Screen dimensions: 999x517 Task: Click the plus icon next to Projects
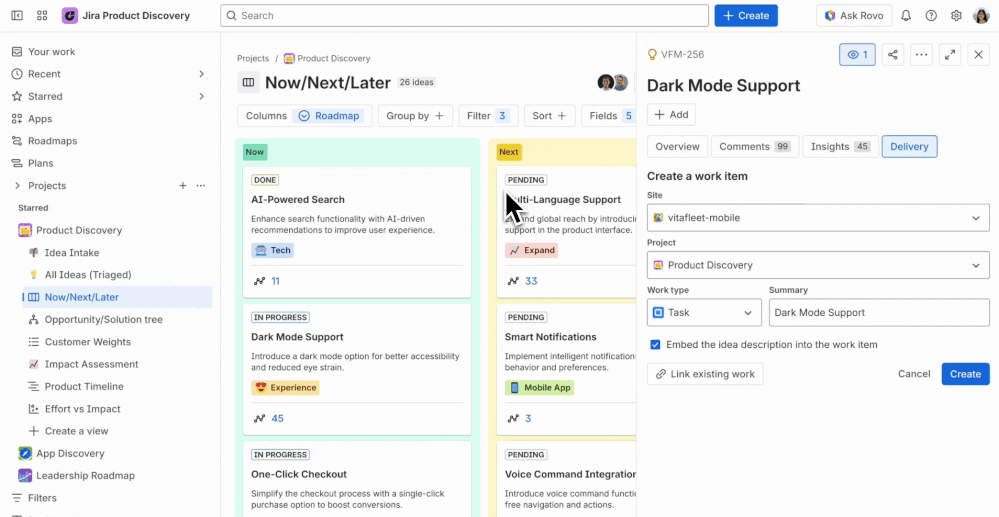(183, 186)
